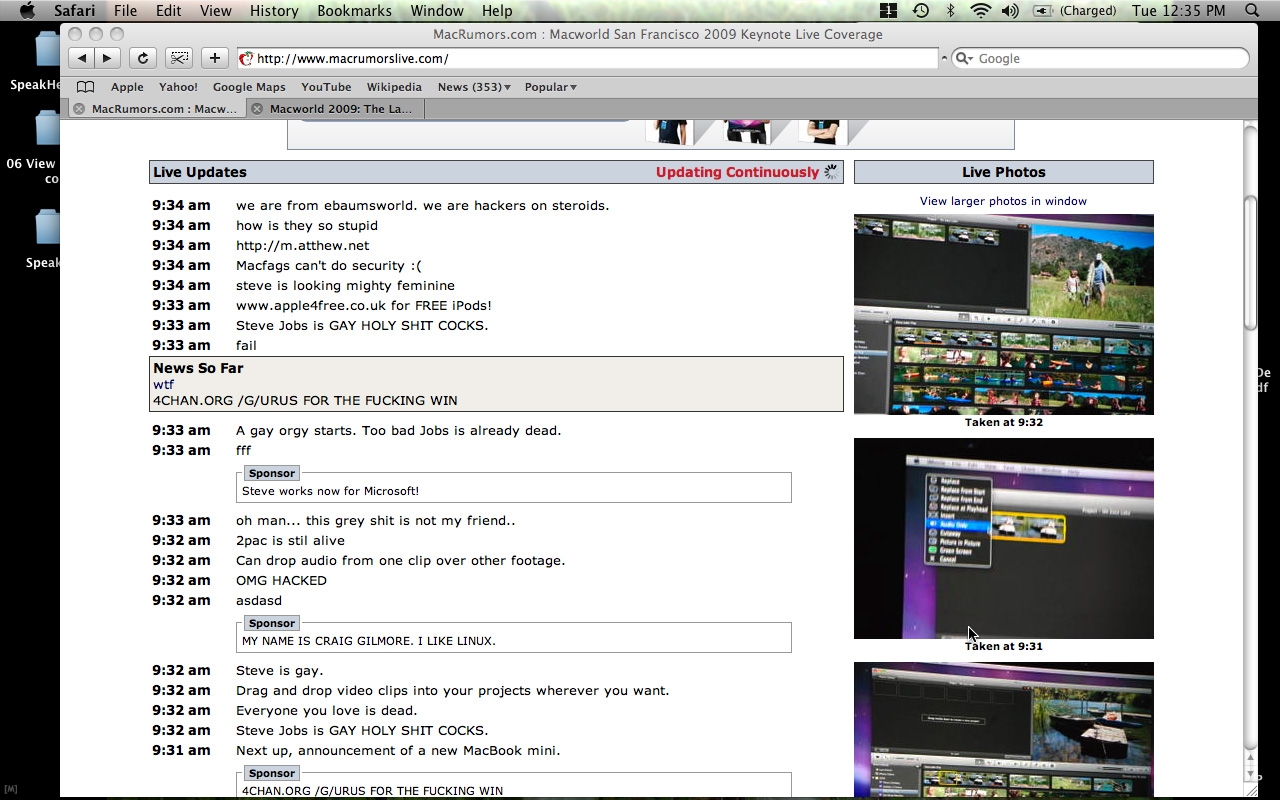Image resolution: width=1280 pixels, height=800 pixels.
Task: Click the 'OMG HACKED' update
Action: point(281,580)
